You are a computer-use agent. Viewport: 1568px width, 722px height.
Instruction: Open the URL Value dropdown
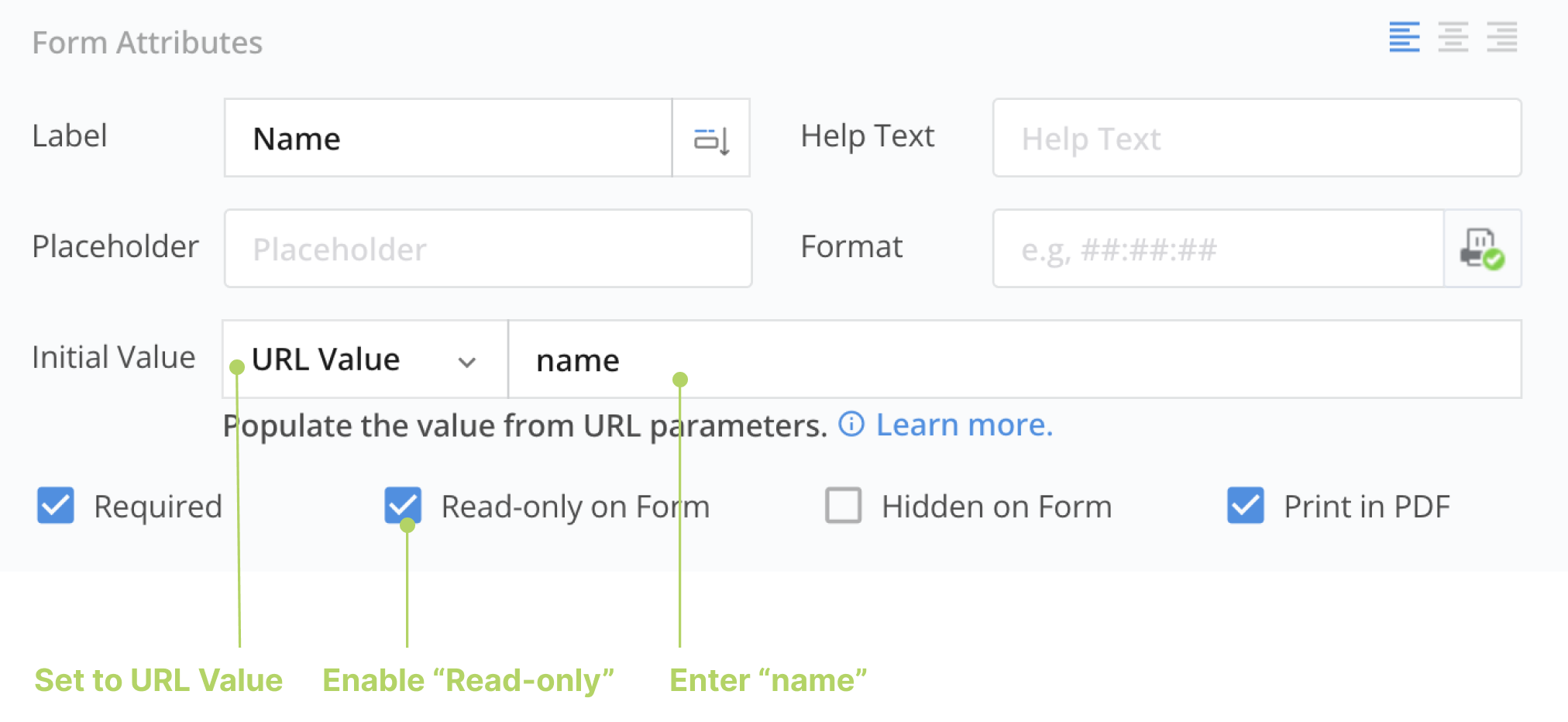point(364,360)
